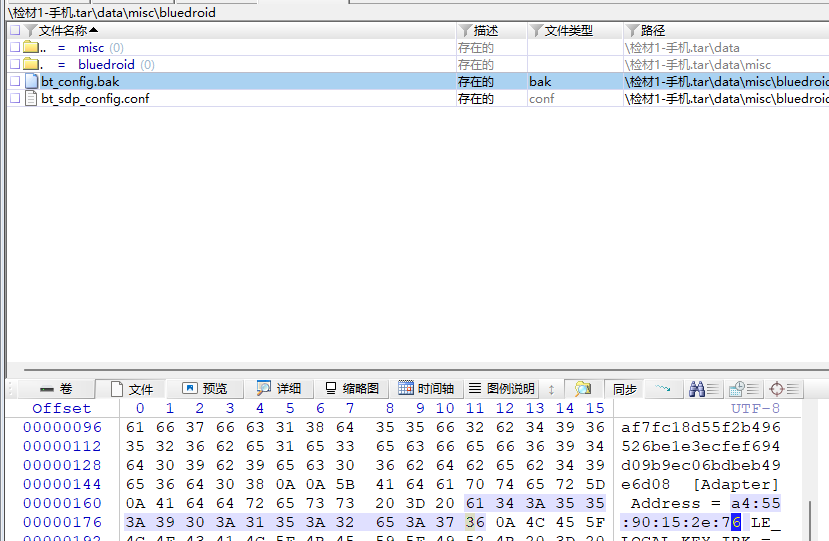Click the binoculars search icon
This screenshot has width=829, height=541.
(x=698, y=389)
